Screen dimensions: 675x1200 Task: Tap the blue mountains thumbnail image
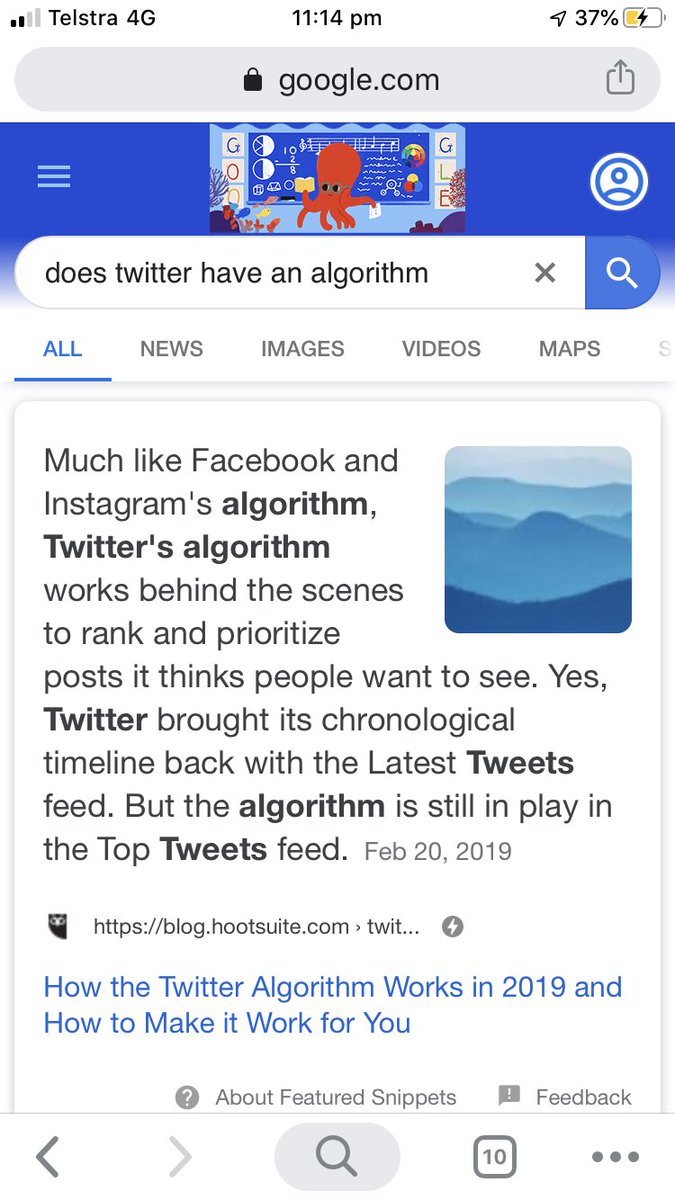[538, 539]
